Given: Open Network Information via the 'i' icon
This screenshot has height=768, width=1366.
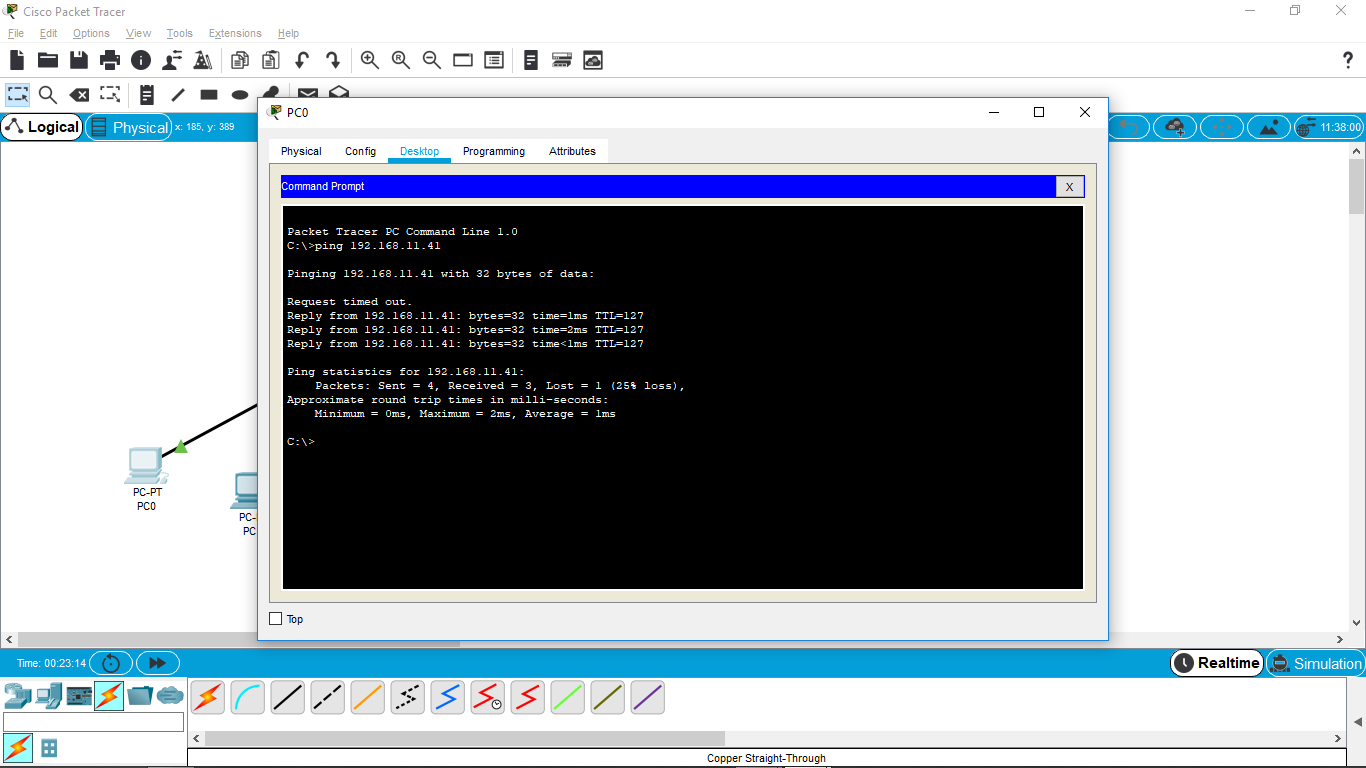Looking at the screenshot, I should pyautogui.click(x=141, y=60).
